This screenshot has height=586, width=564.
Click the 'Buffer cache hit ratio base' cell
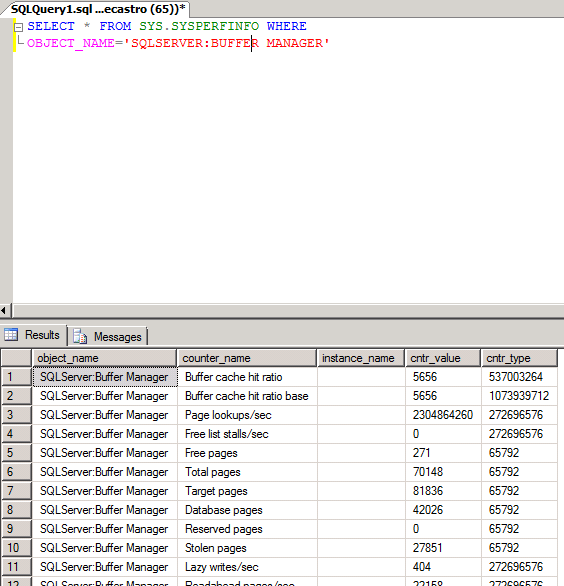[247, 396]
